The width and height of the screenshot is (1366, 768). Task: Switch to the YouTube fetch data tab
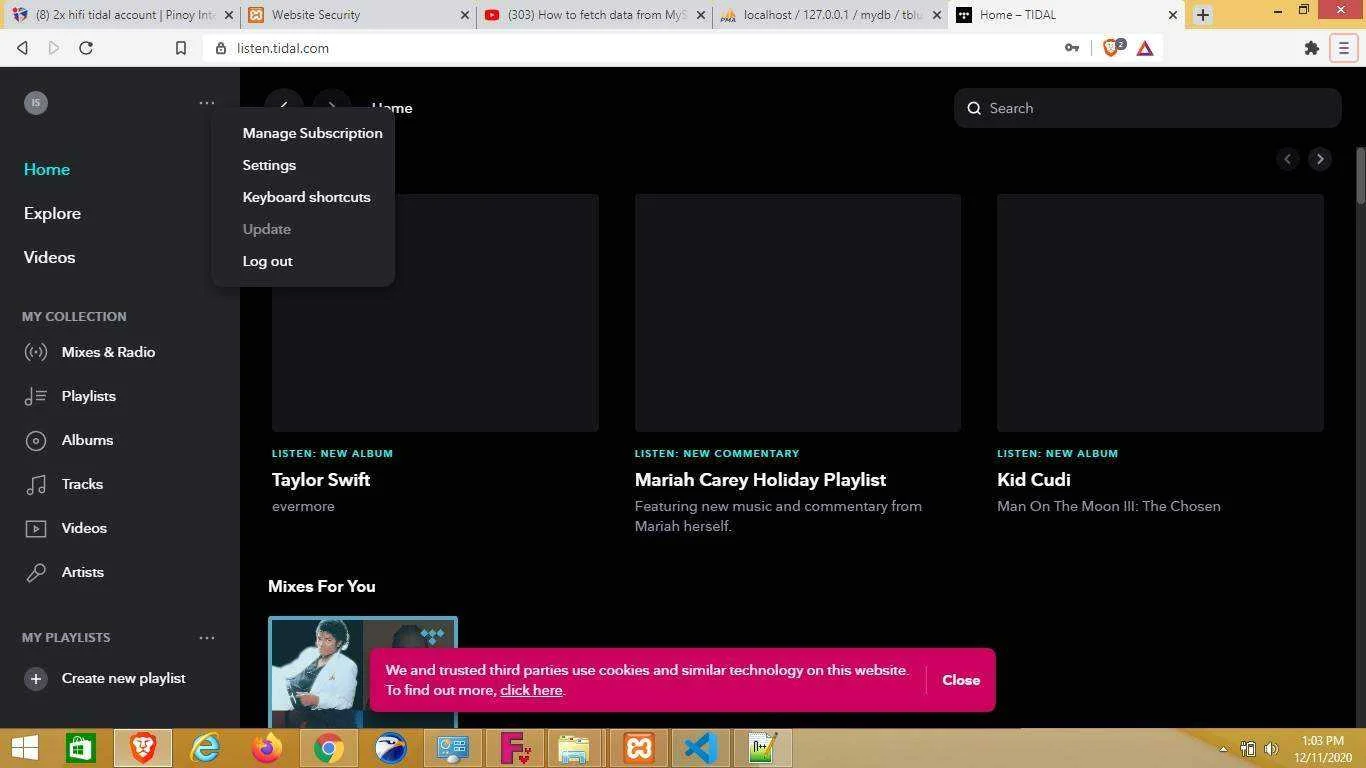coord(595,15)
